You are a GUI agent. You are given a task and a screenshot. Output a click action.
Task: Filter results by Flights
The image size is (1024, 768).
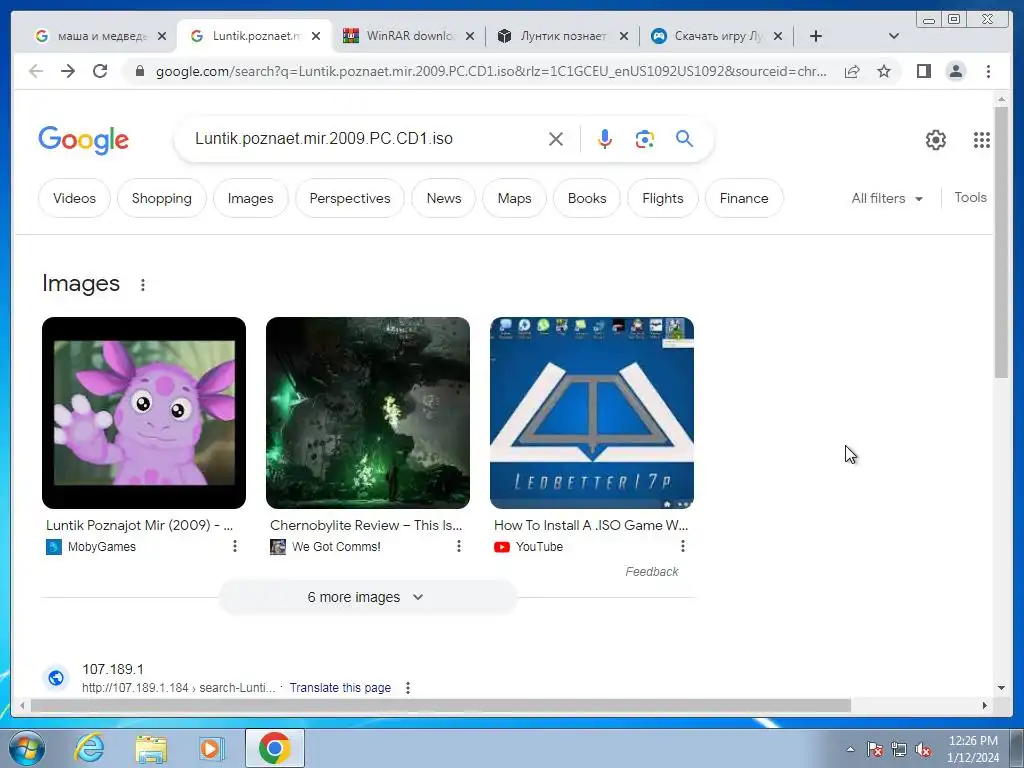tap(663, 198)
